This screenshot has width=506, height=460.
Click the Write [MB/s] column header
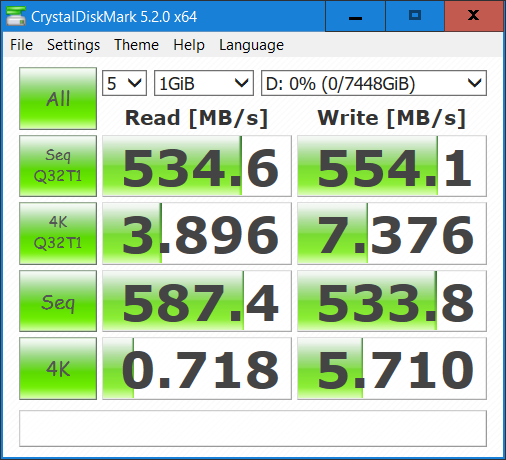pos(392,118)
